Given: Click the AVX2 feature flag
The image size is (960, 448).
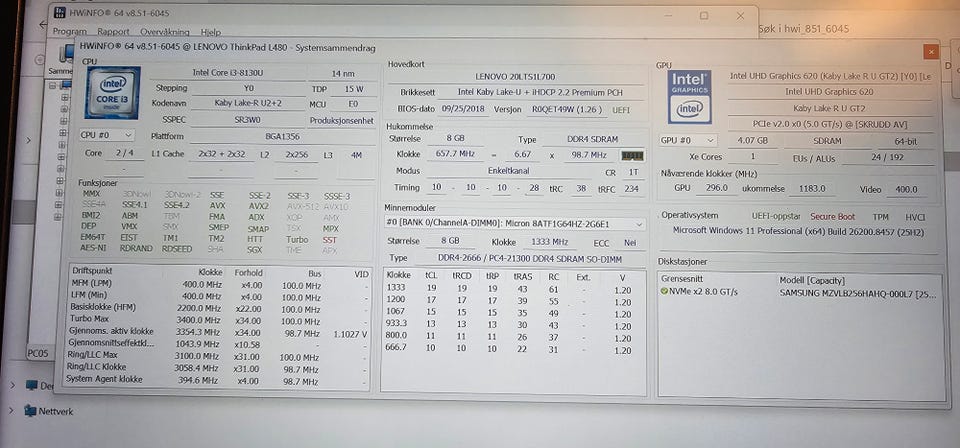Looking at the screenshot, I should (259, 206).
